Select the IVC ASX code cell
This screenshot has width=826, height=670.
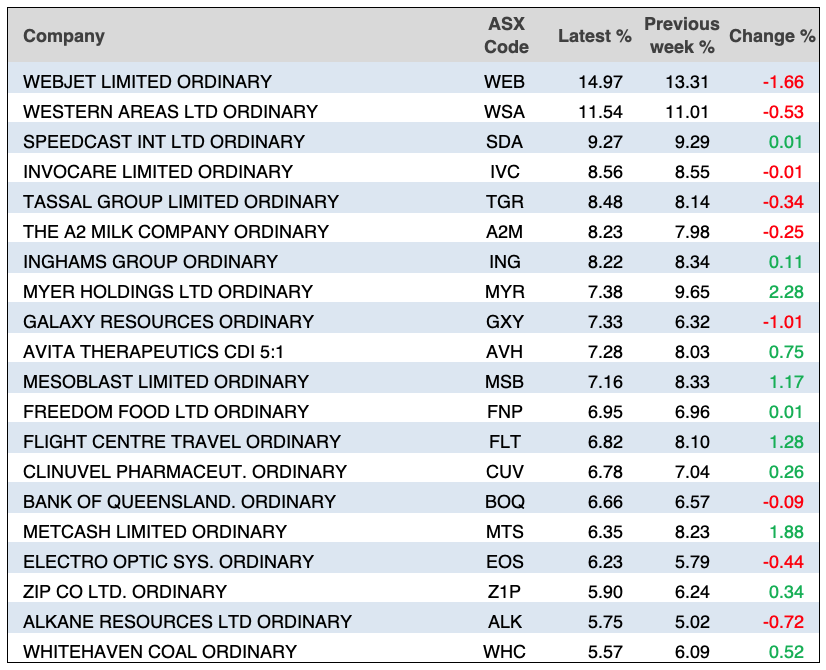[x=505, y=171]
